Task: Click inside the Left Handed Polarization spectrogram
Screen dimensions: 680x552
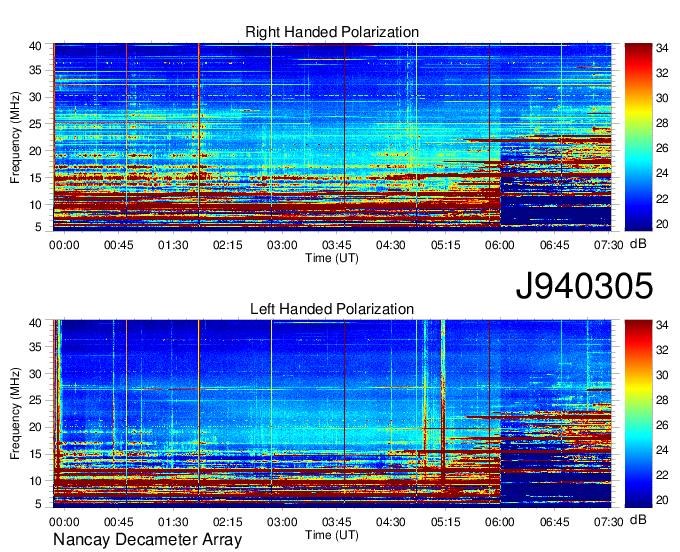Action: (x=332, y=413)
